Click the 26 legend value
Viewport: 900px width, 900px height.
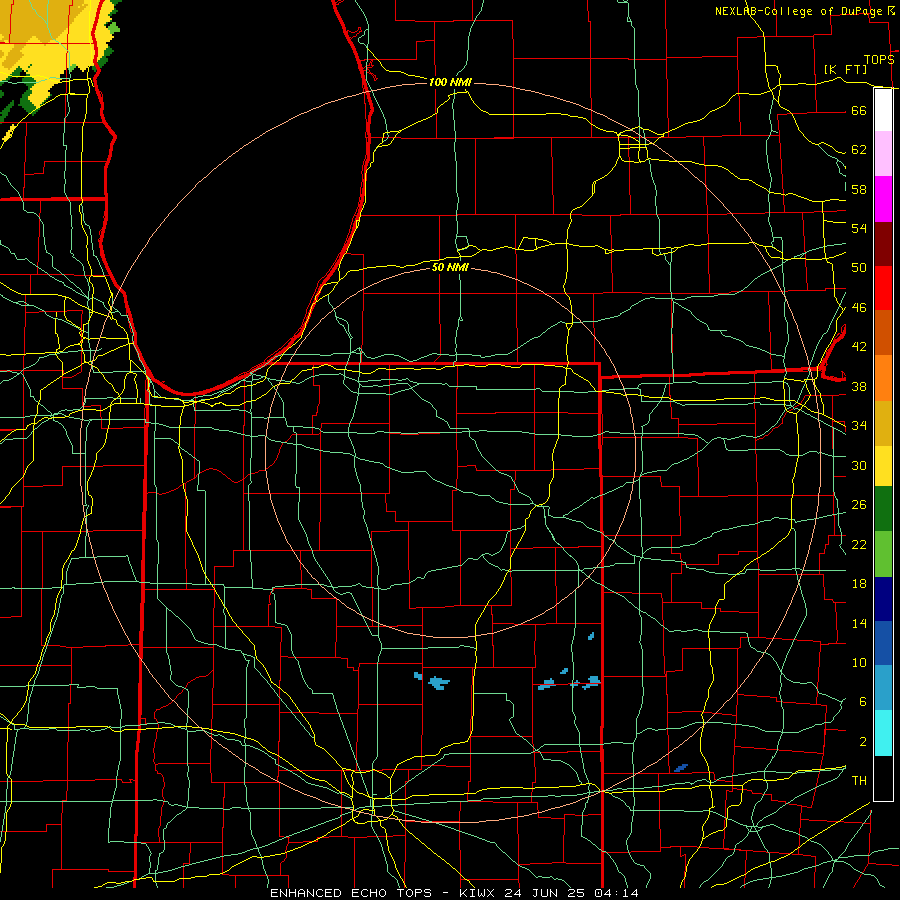pos(859,505)
